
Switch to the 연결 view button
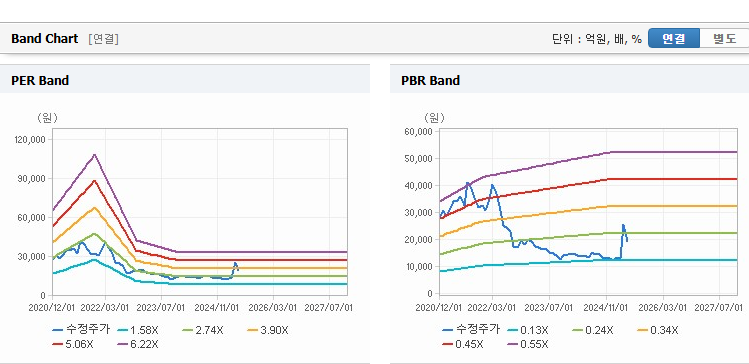pos(674,39)
